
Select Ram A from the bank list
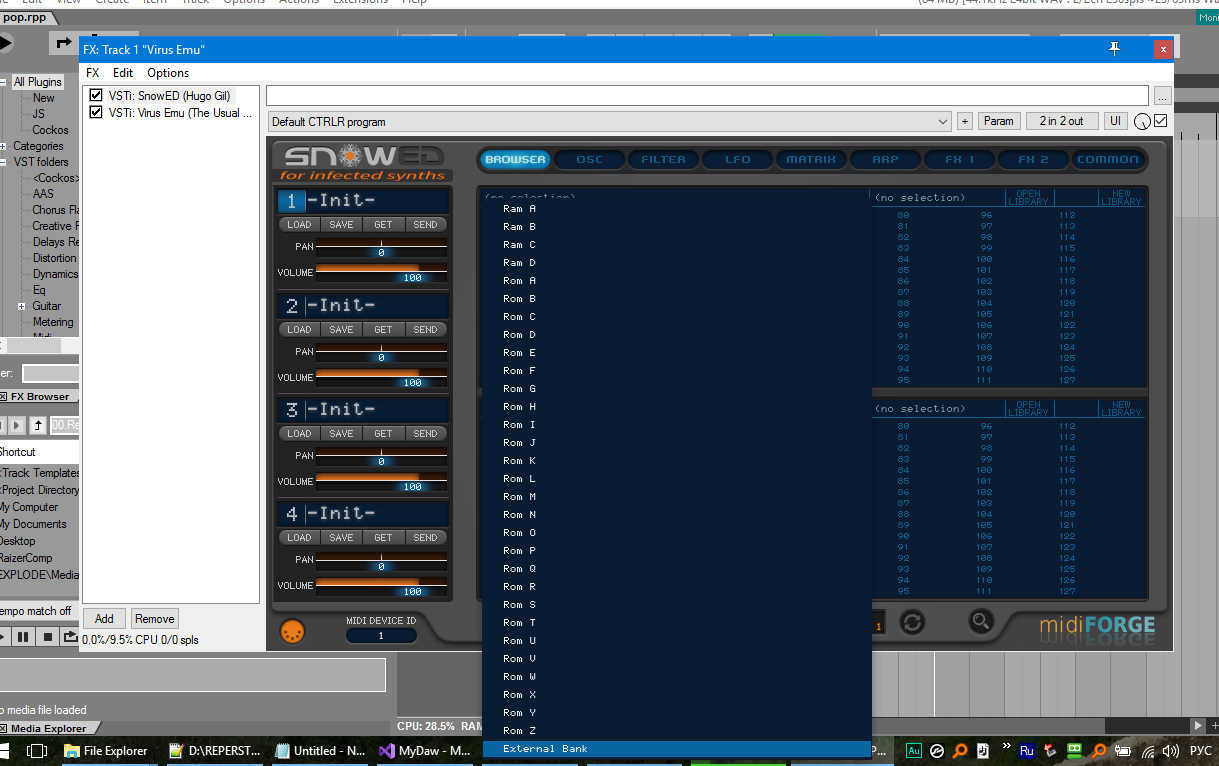pos(676,209)
